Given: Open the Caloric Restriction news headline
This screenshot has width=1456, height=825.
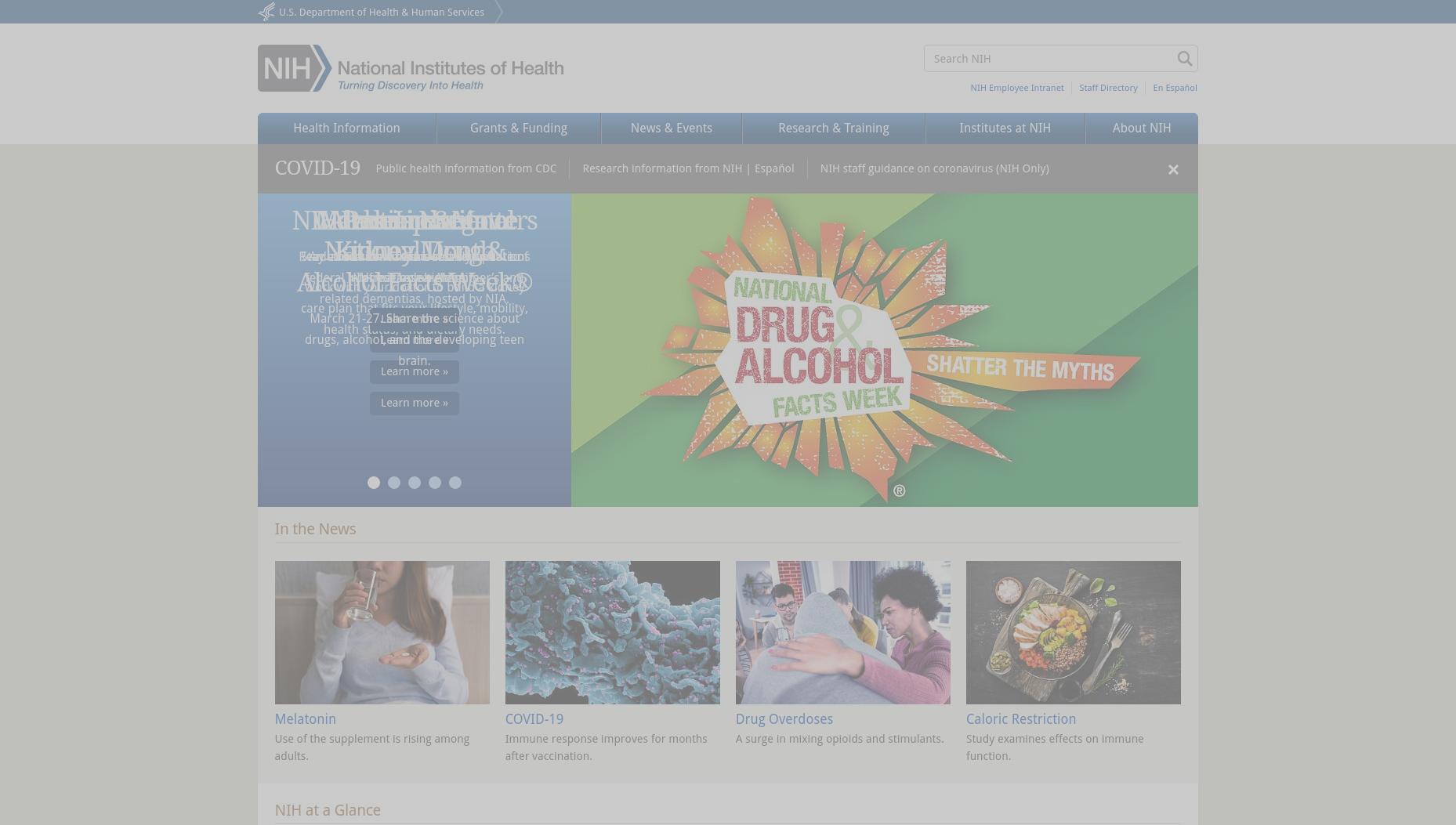Looking at the screenshot, I should (x=1020, y=719).
